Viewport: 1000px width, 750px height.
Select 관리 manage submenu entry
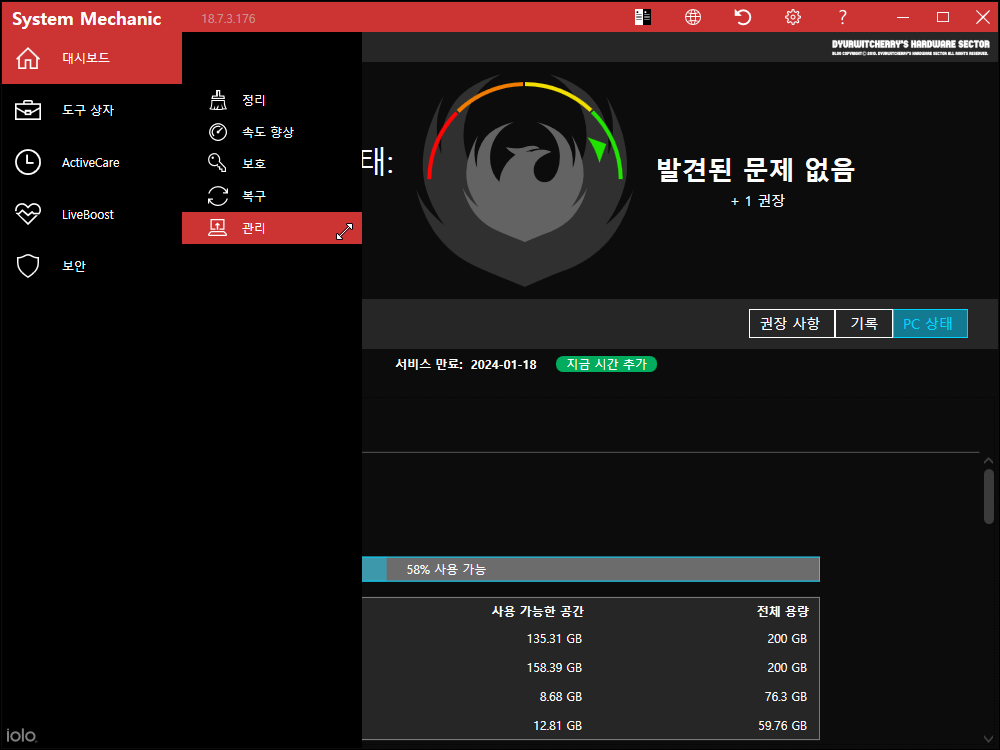tap(272, 228)
